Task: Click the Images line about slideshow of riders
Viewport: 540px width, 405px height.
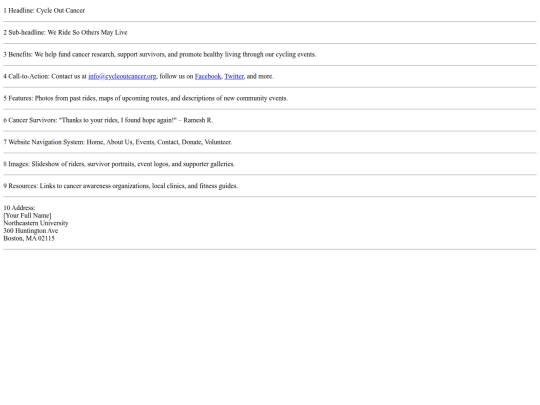Action: coord(119,164)
